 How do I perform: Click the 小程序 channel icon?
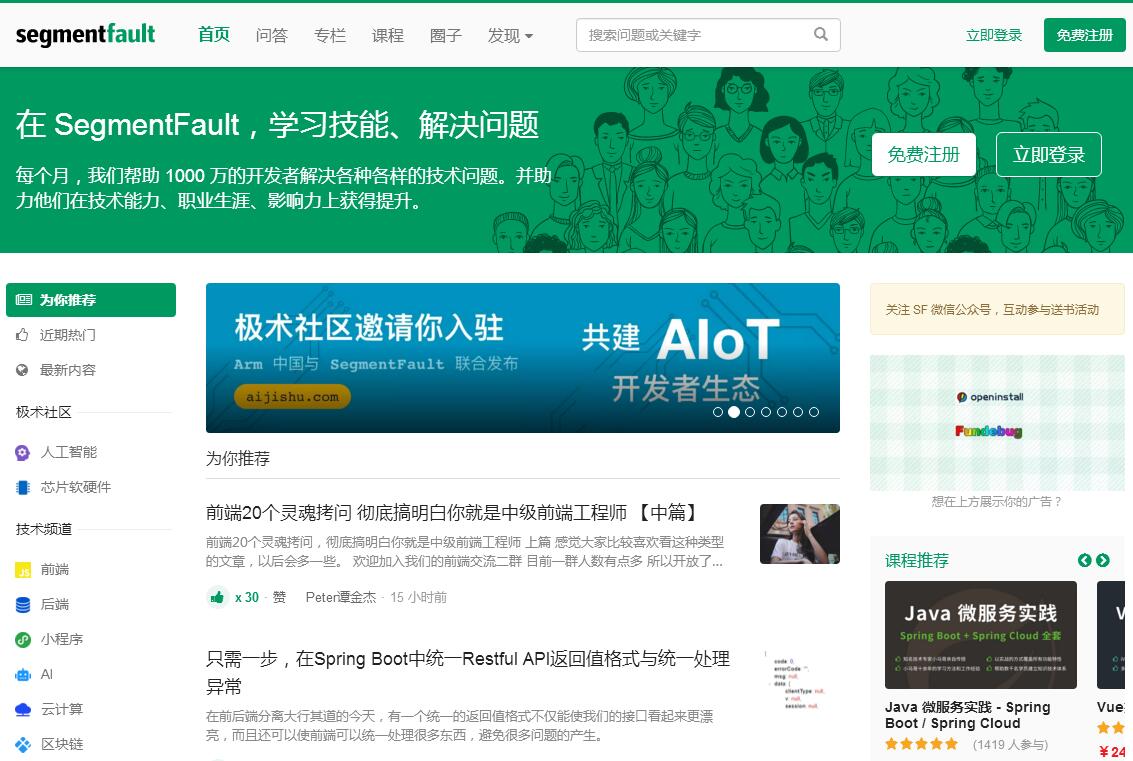pos(23,640)
